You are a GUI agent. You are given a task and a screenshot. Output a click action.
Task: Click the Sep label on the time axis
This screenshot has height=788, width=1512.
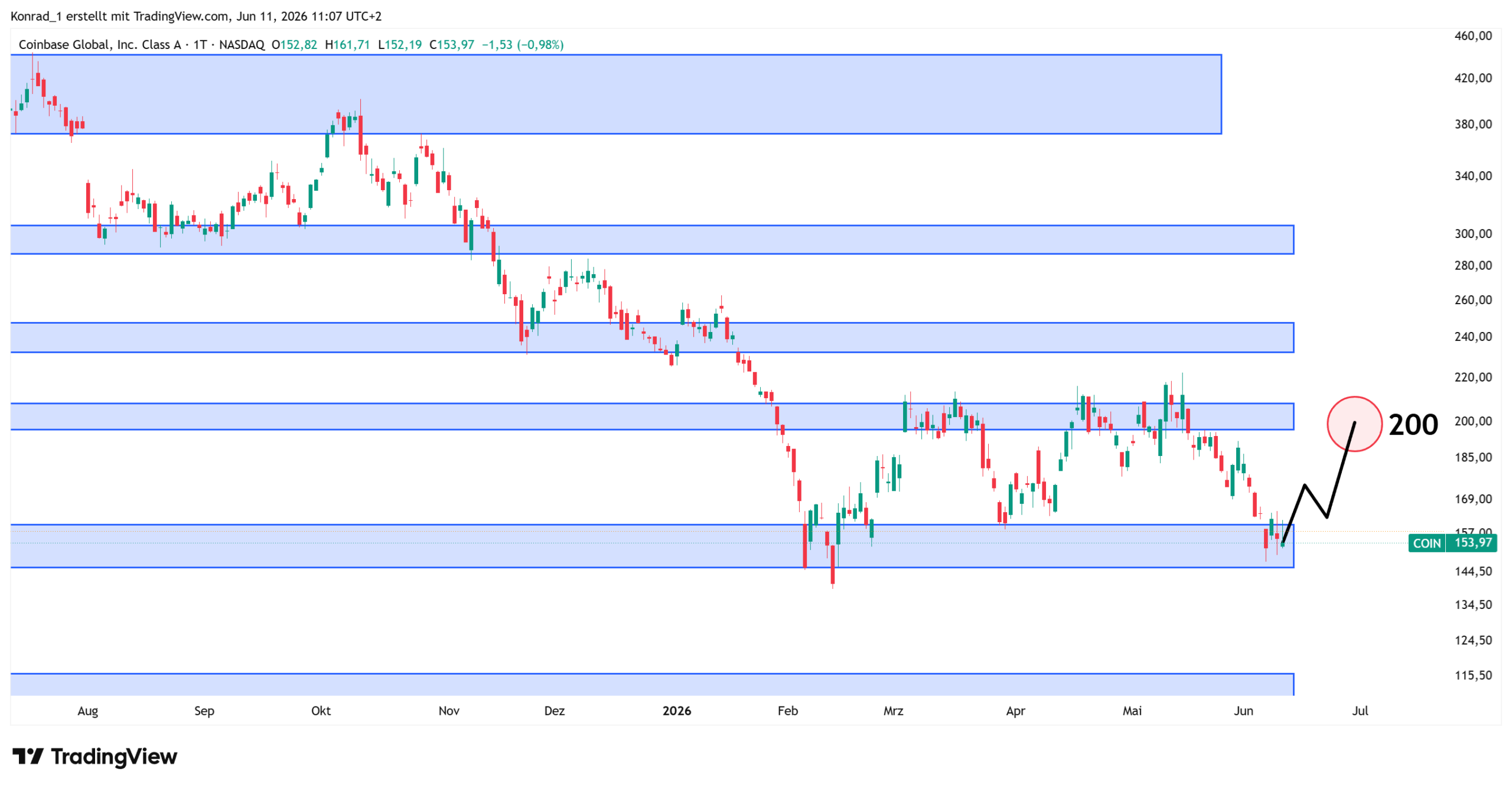pyautogui.click(x=204, y=711)
